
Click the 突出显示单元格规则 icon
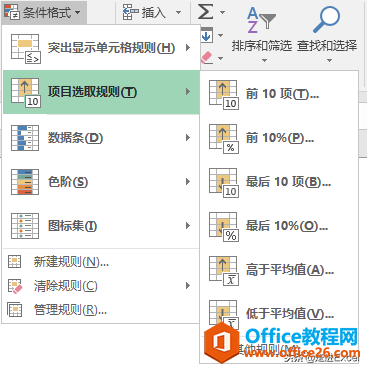[x=26, y=49]
